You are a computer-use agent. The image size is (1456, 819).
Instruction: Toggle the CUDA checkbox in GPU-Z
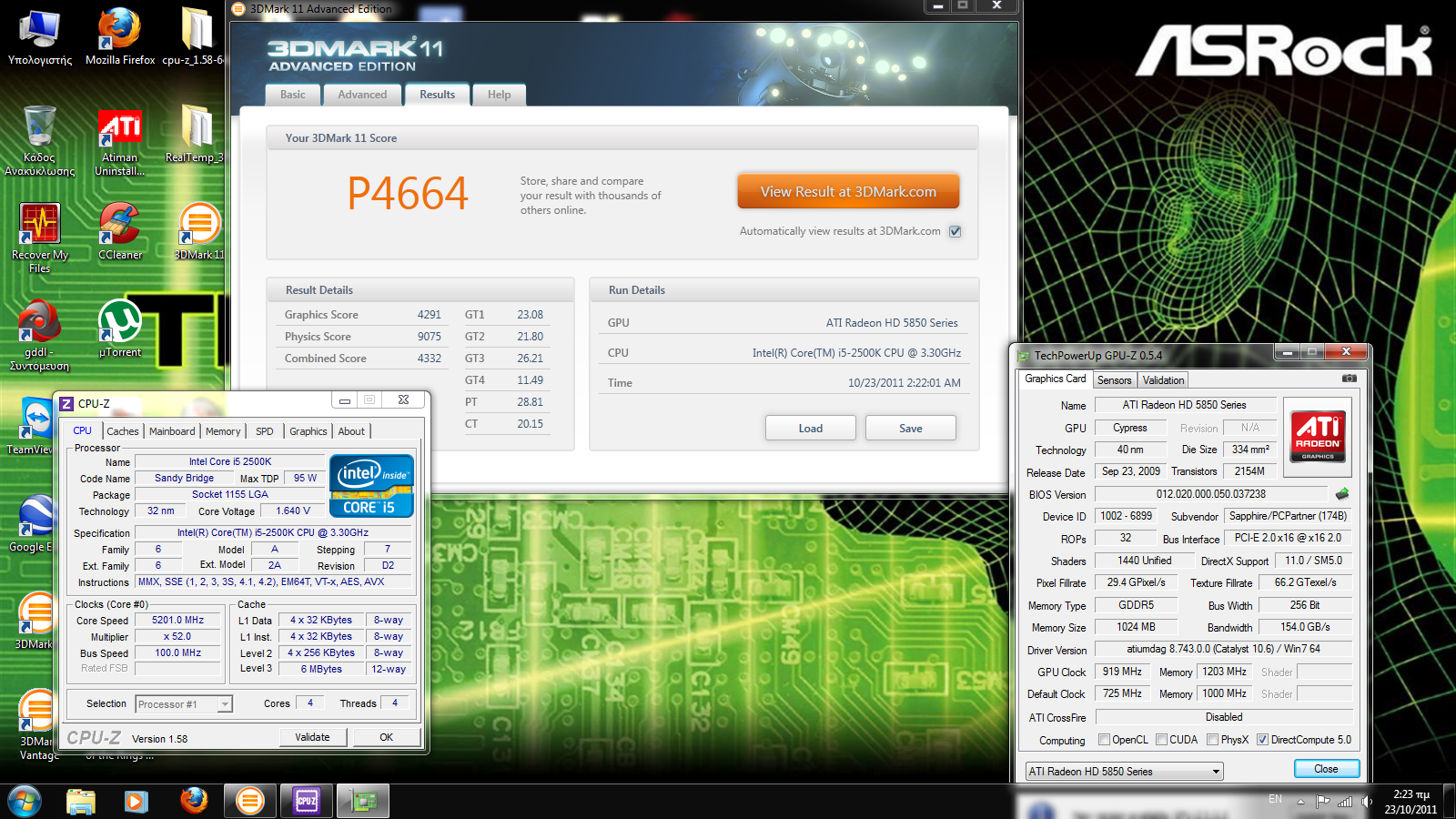click(x=1162, y=739)
